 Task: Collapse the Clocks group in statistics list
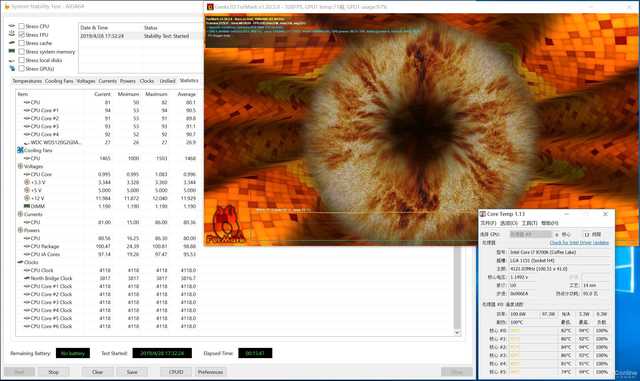[x=20, y=262]
